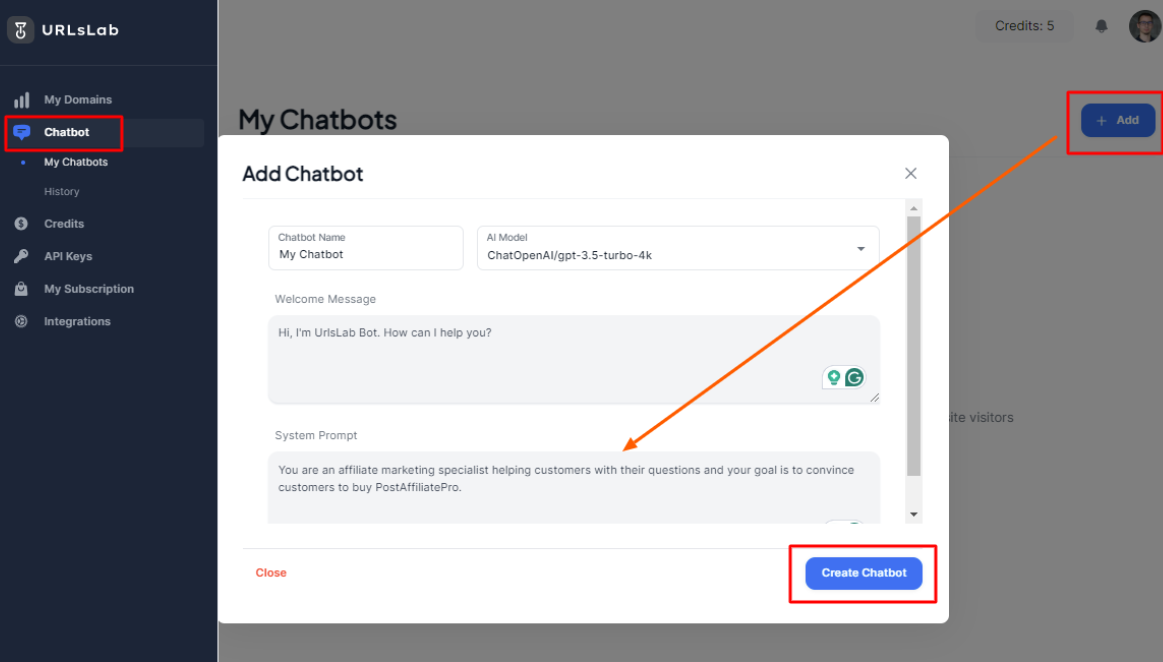
Task: Click the Grammarly icon in Welcome Message
Action: pyautogui.click(x=855, y=377)
